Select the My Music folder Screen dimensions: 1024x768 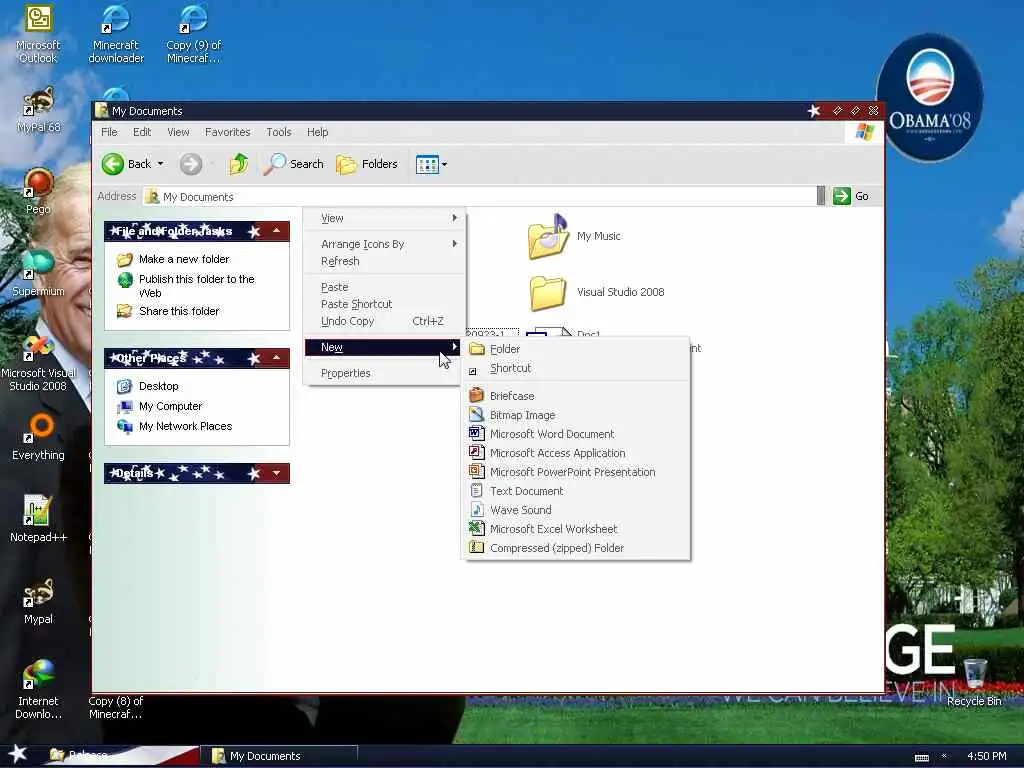click(x=573, y=236)
